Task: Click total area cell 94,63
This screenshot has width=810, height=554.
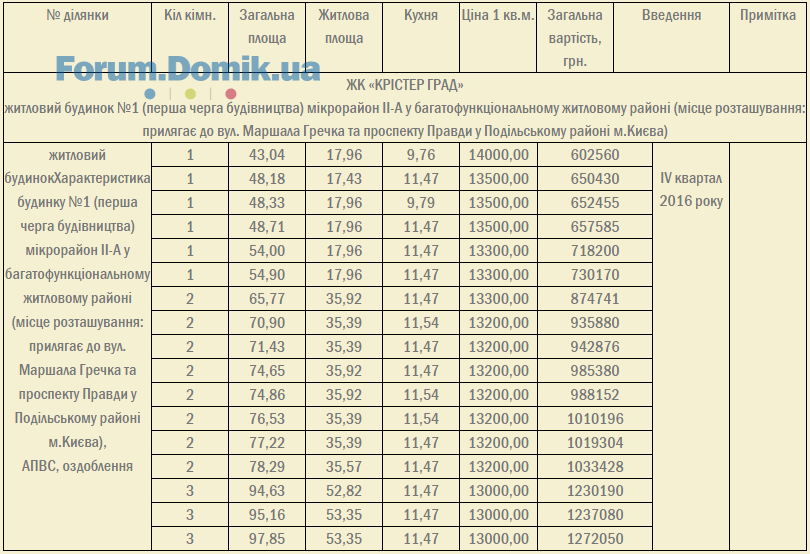Action: (x=267, y=490)
